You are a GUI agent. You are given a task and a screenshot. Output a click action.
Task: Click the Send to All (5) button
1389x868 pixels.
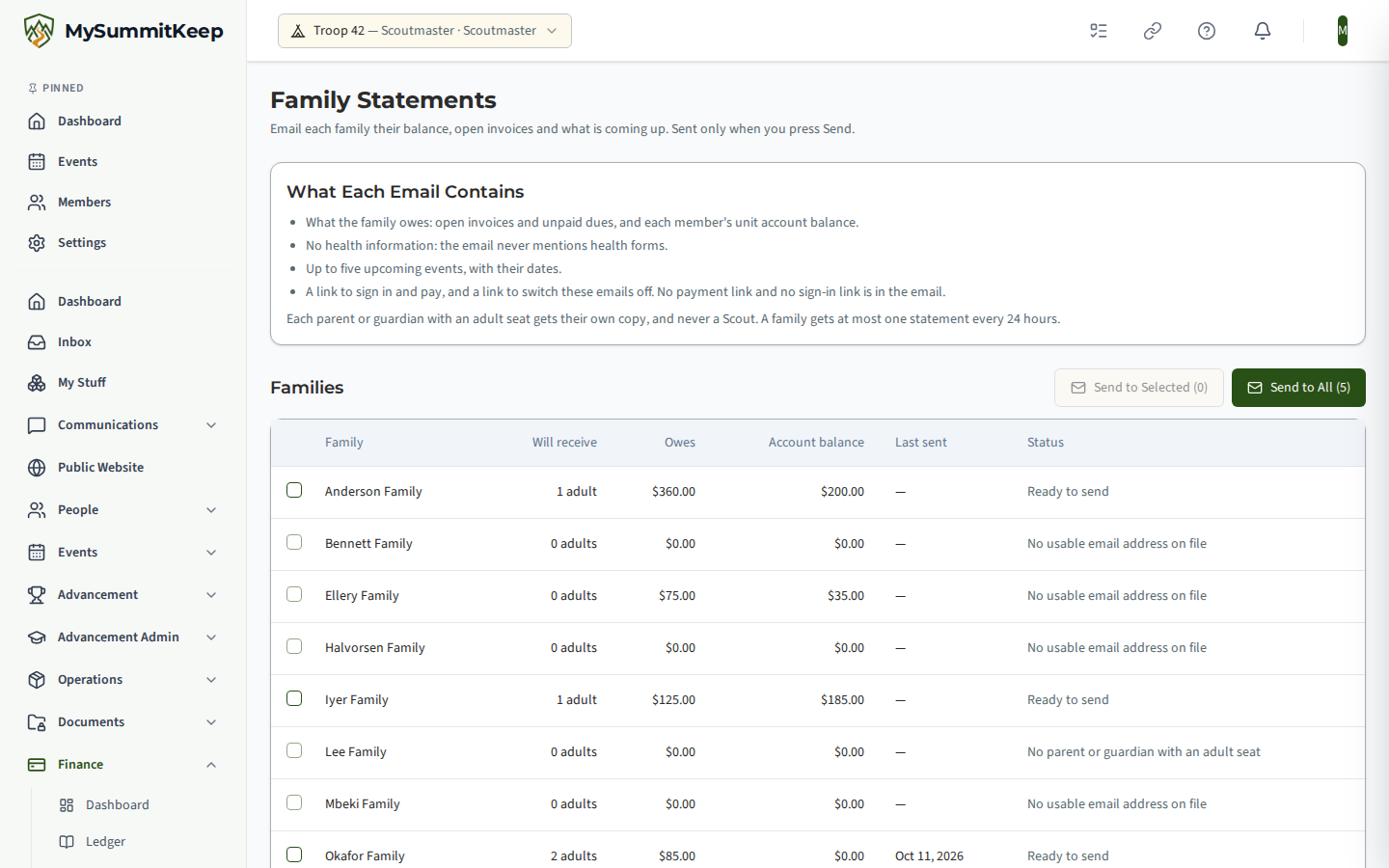click(x=1298, y=388)
